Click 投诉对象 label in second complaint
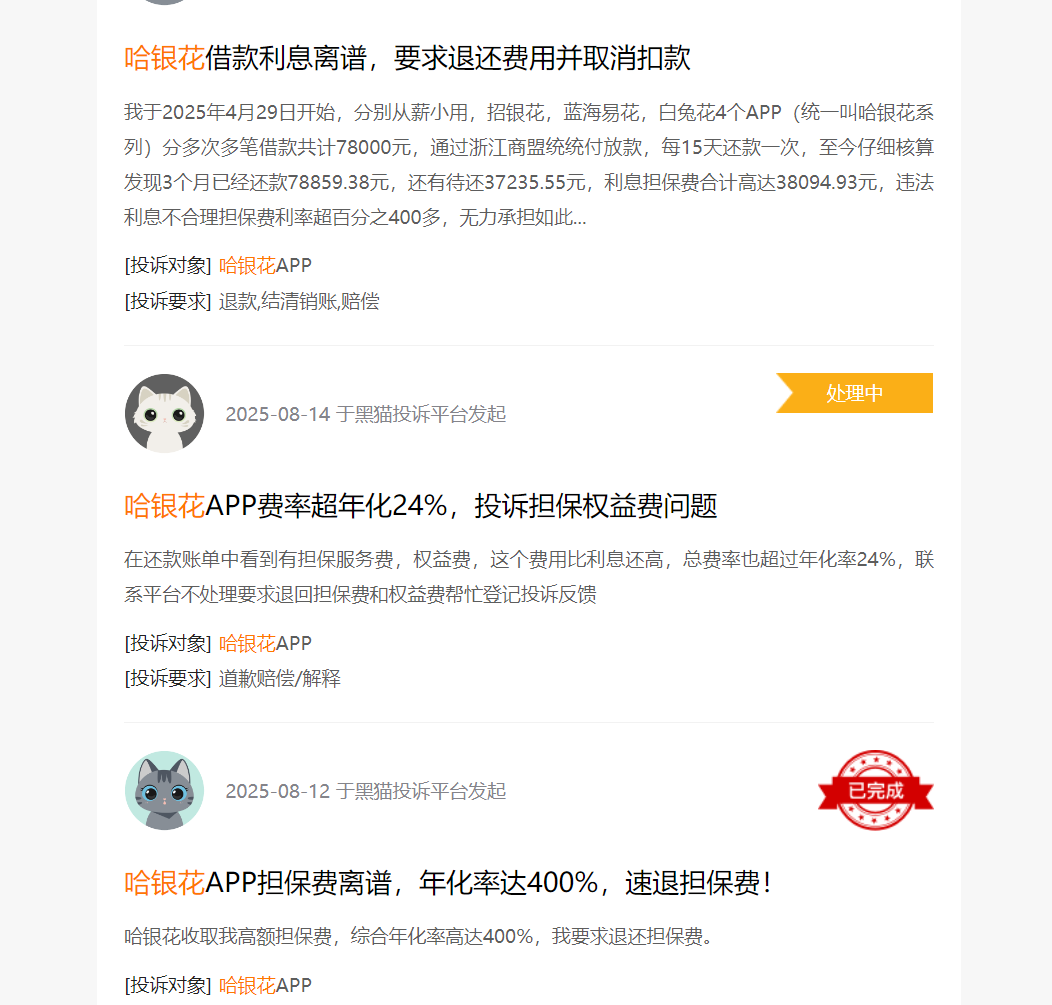 pyautogui.click(x=168, y=643)
